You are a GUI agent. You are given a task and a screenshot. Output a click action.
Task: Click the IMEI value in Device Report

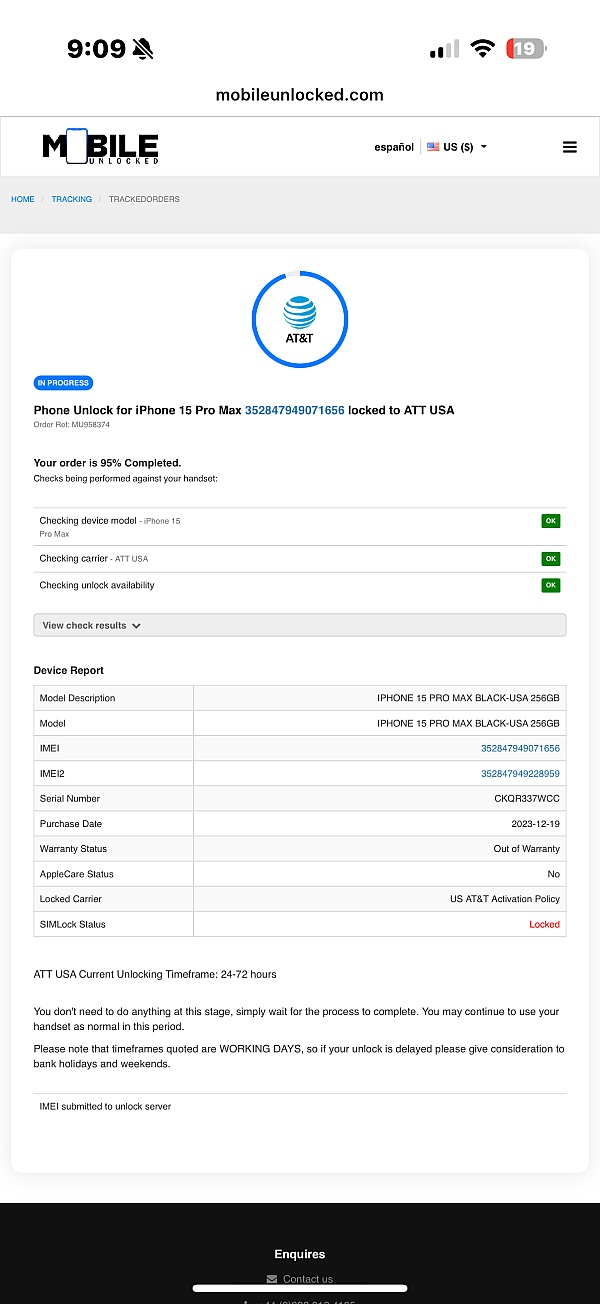[520, 748]
